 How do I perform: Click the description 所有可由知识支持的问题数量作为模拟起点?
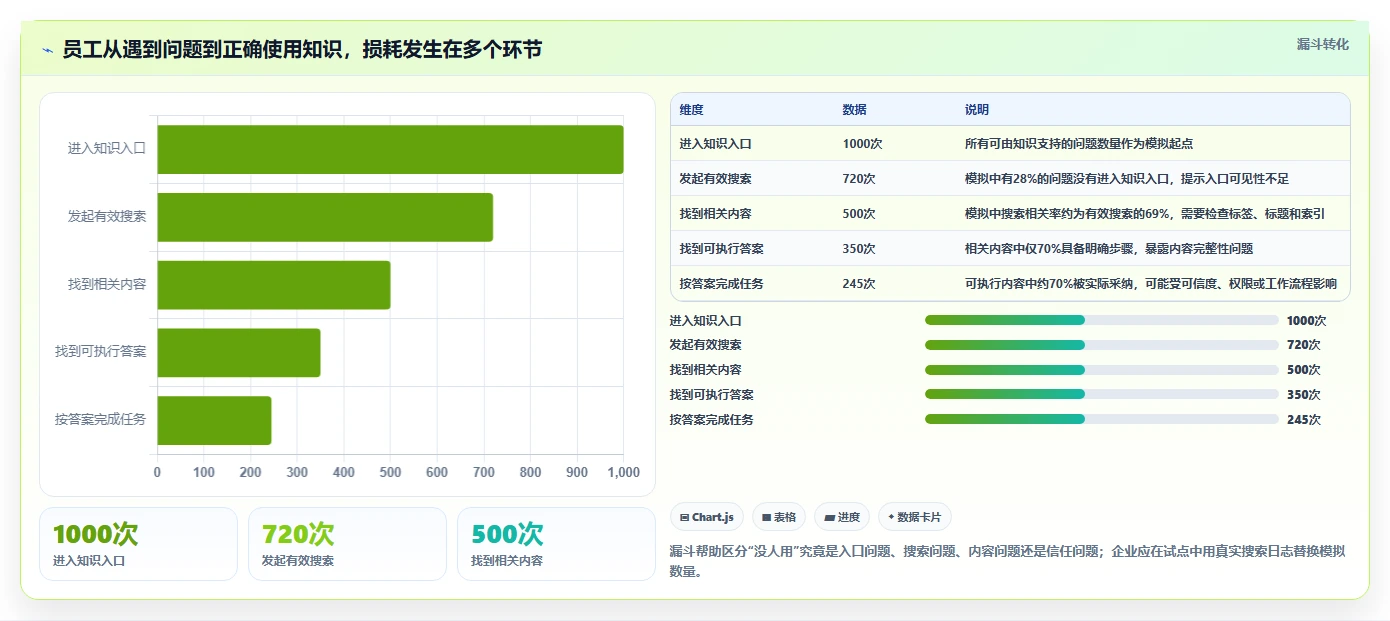click(1079, 144)
